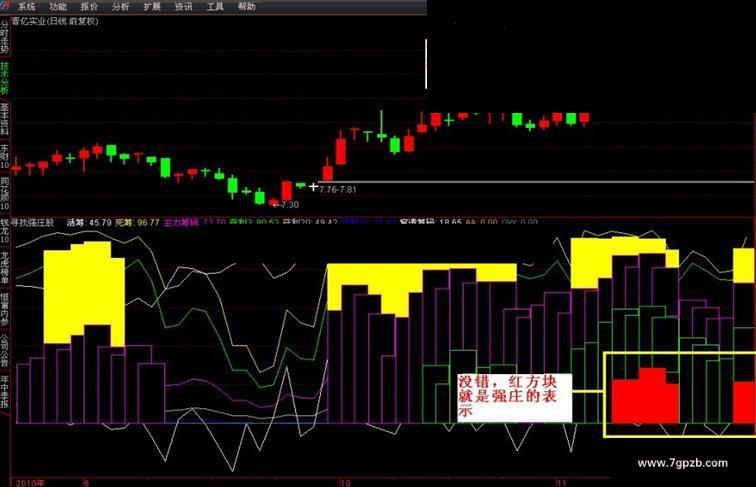756x487 pixels.
Task: Click the white crosshair marker beside 7.76-7.81
Action: (313, 187)
